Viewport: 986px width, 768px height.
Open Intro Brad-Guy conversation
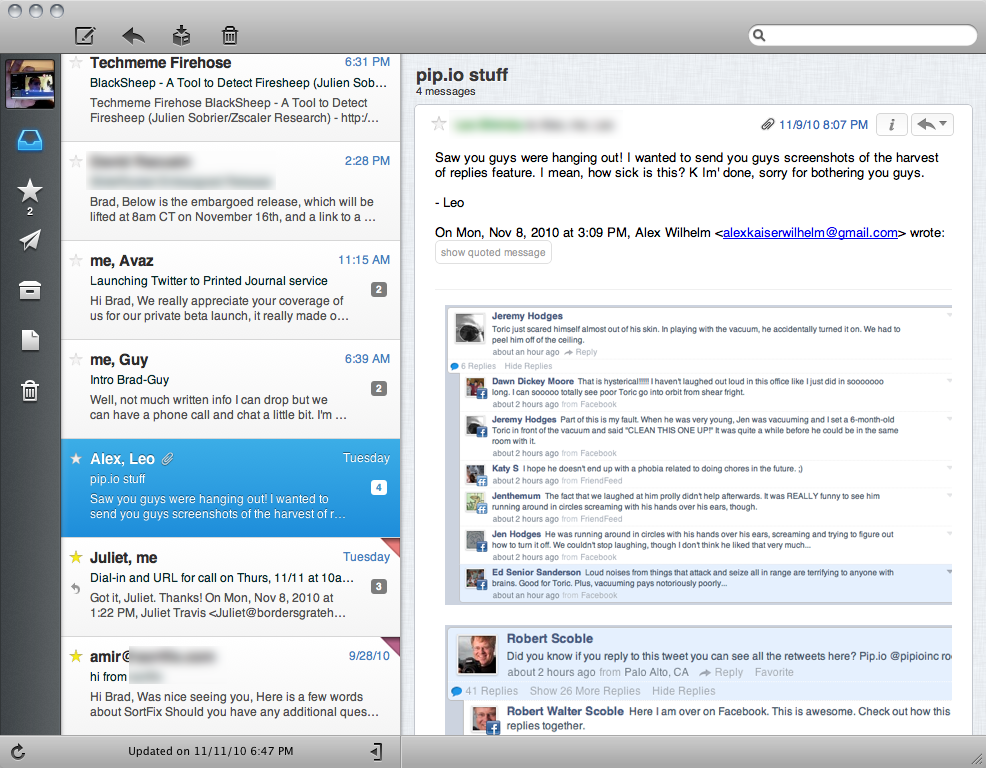(x=231, y=389)
